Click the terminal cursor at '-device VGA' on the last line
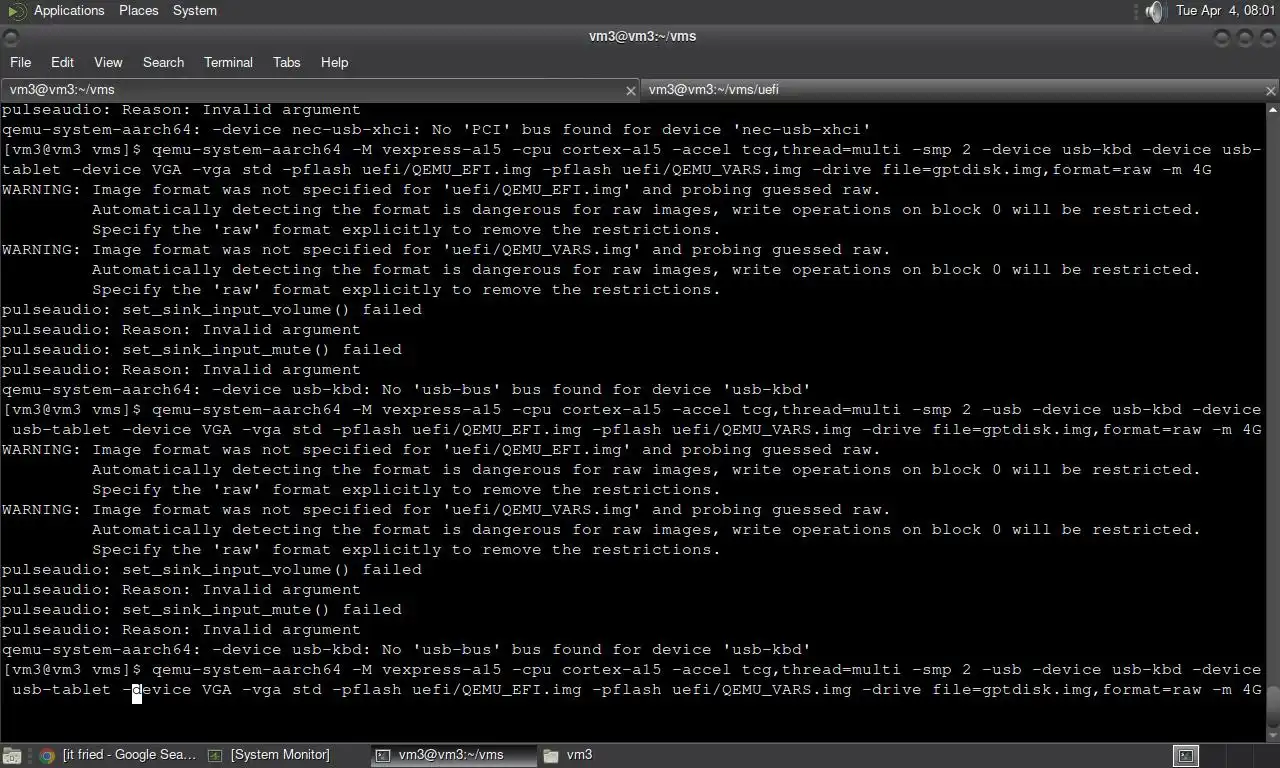Viewport: 1280px width, 768px height. point(137,690)
